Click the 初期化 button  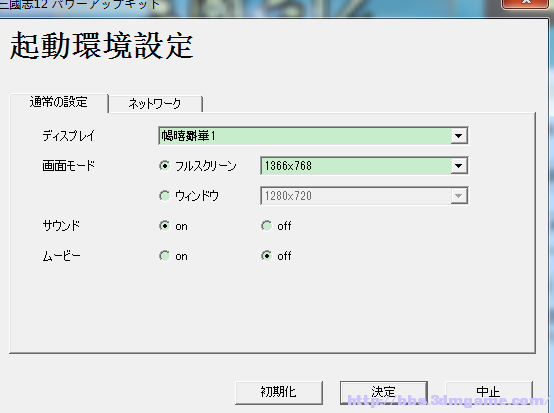tap(279, 392)
